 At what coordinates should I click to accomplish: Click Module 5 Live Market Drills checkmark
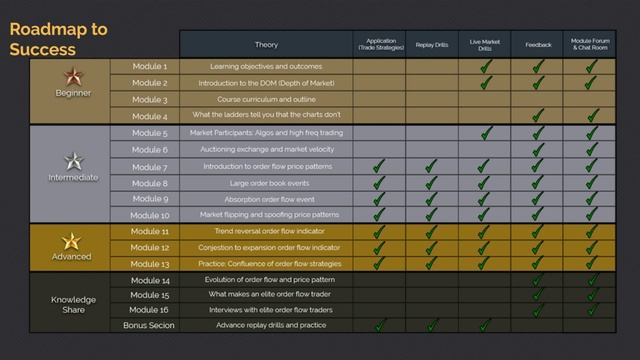pyautogui.click(x=486, y=133)
